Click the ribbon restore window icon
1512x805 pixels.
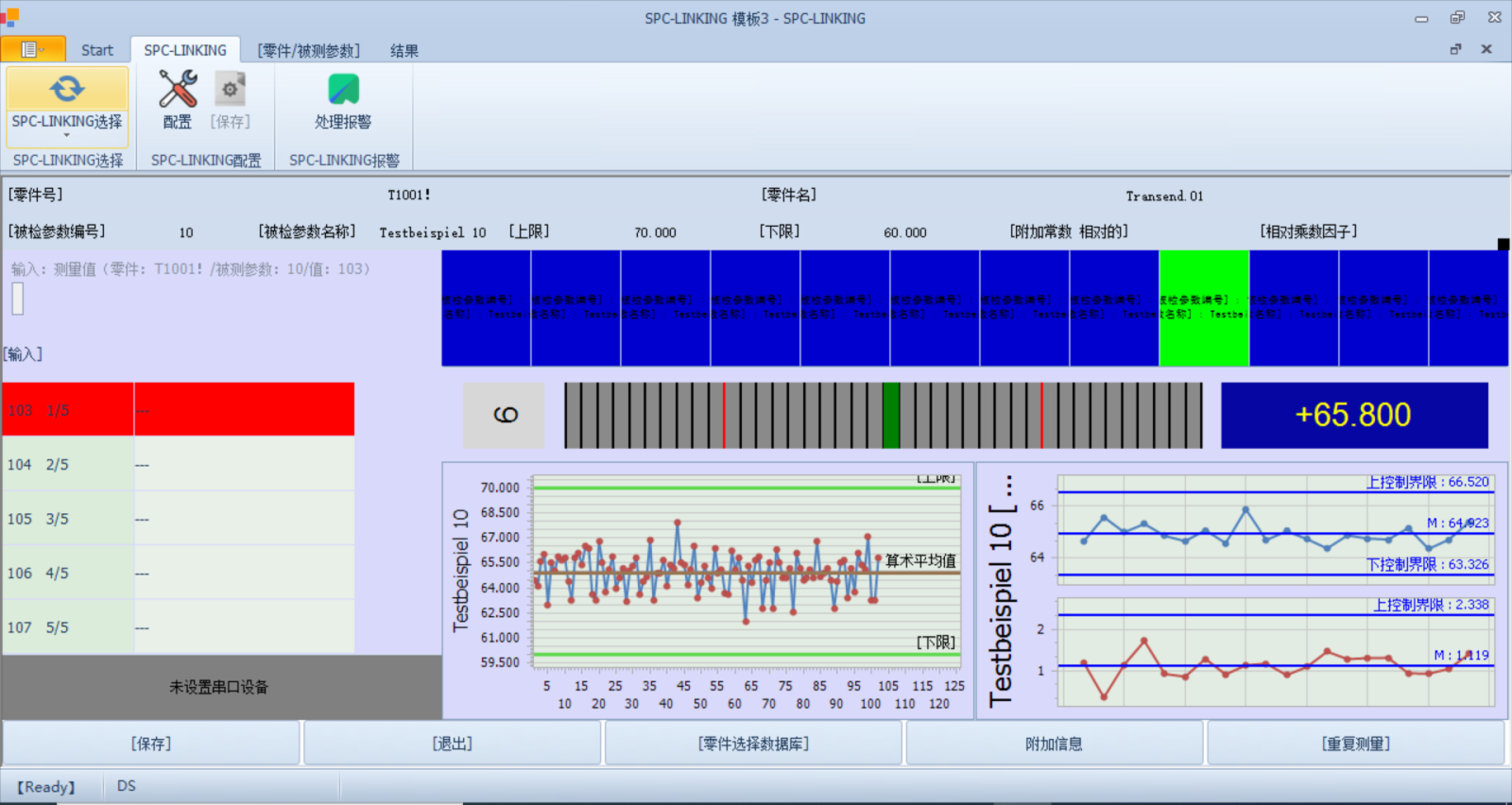[x=1455, y=49]
